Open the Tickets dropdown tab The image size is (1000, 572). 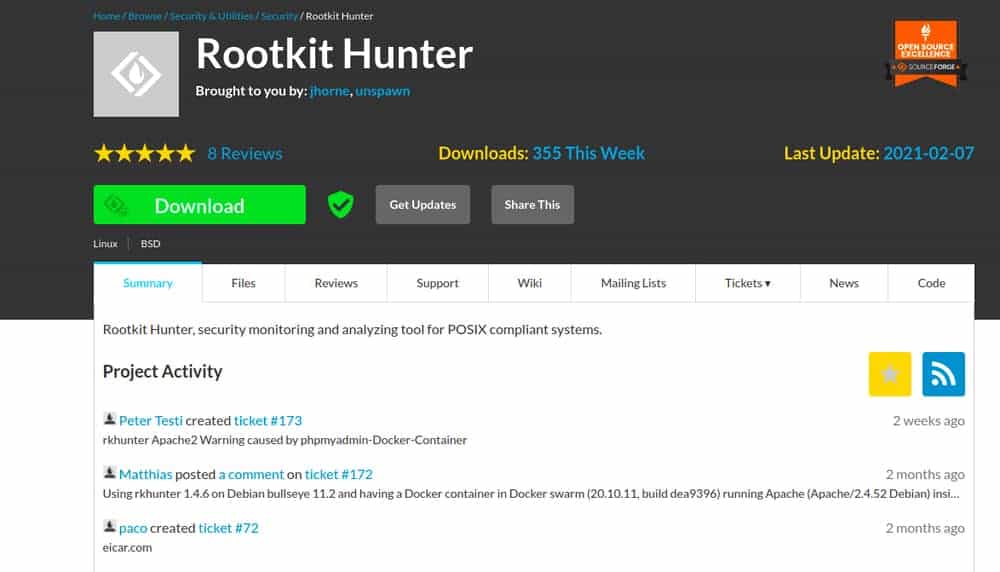747,283
